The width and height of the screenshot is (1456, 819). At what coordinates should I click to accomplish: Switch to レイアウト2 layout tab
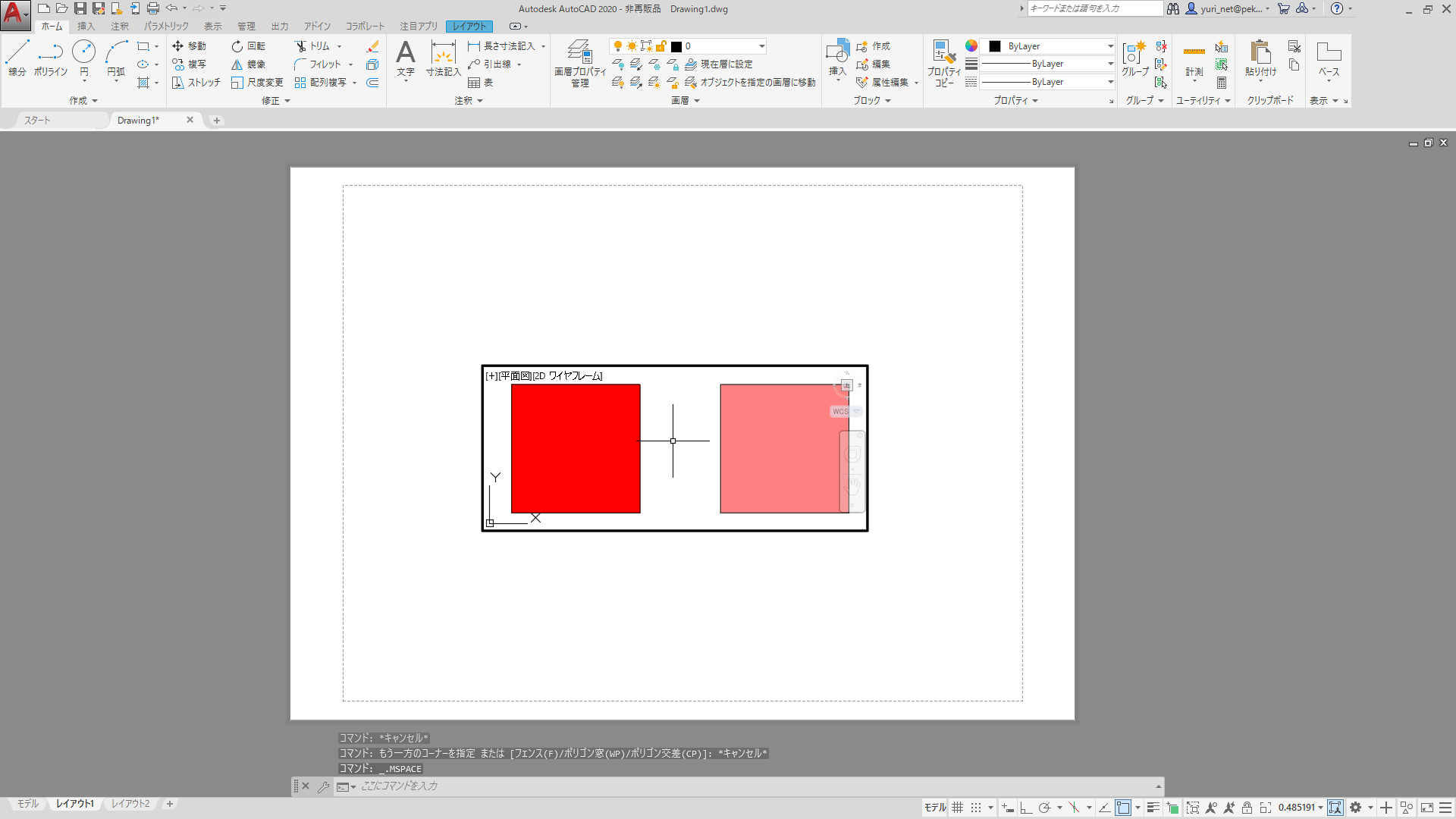pyautogui.click(x=130, y=804)
